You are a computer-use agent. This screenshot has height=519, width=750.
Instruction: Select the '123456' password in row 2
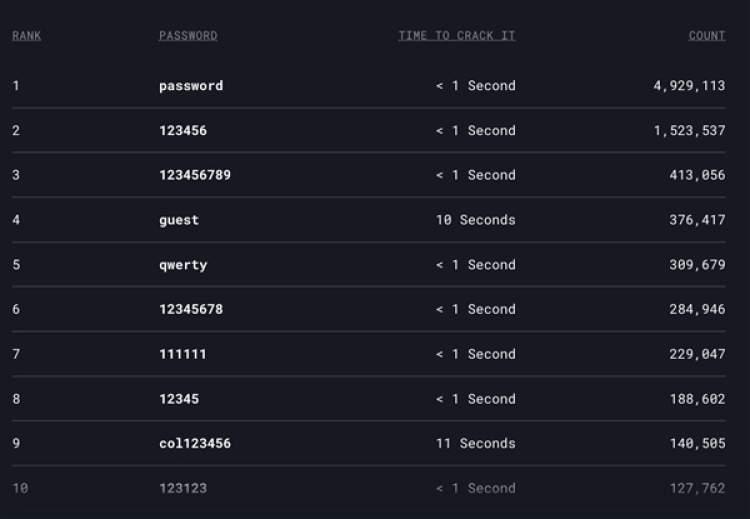point(183,131)
